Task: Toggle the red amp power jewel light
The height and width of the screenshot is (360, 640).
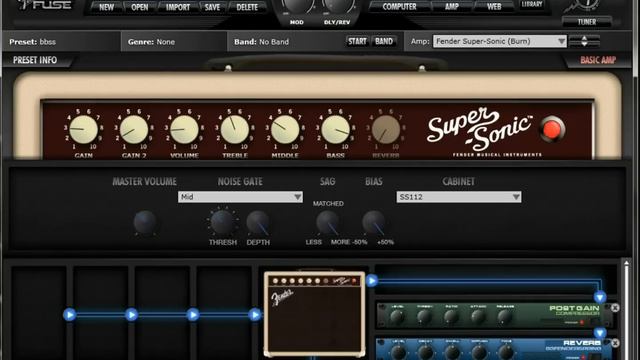Action: [x=552, y=129]
